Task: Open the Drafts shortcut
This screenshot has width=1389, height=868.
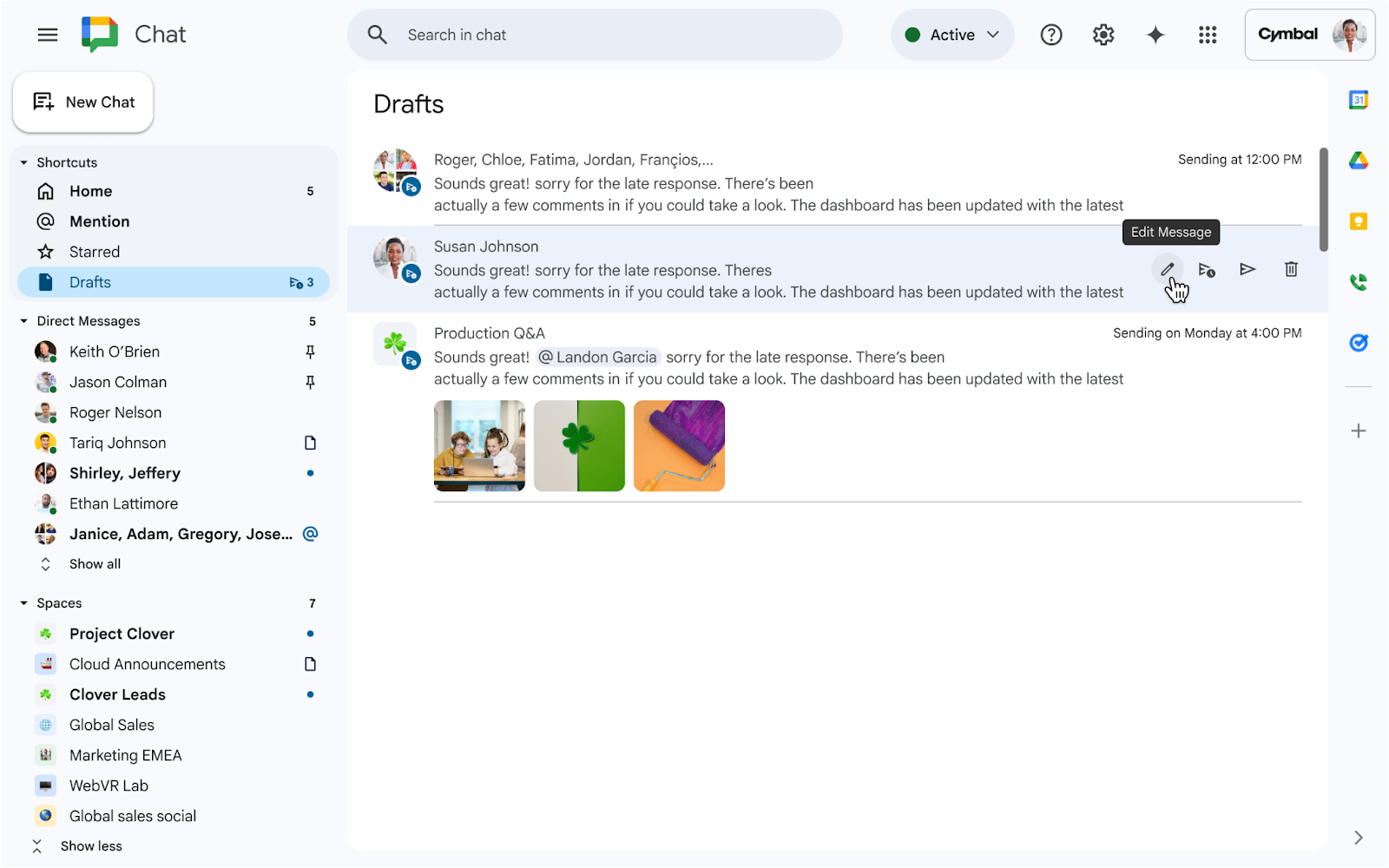Action: coord(89,281)
